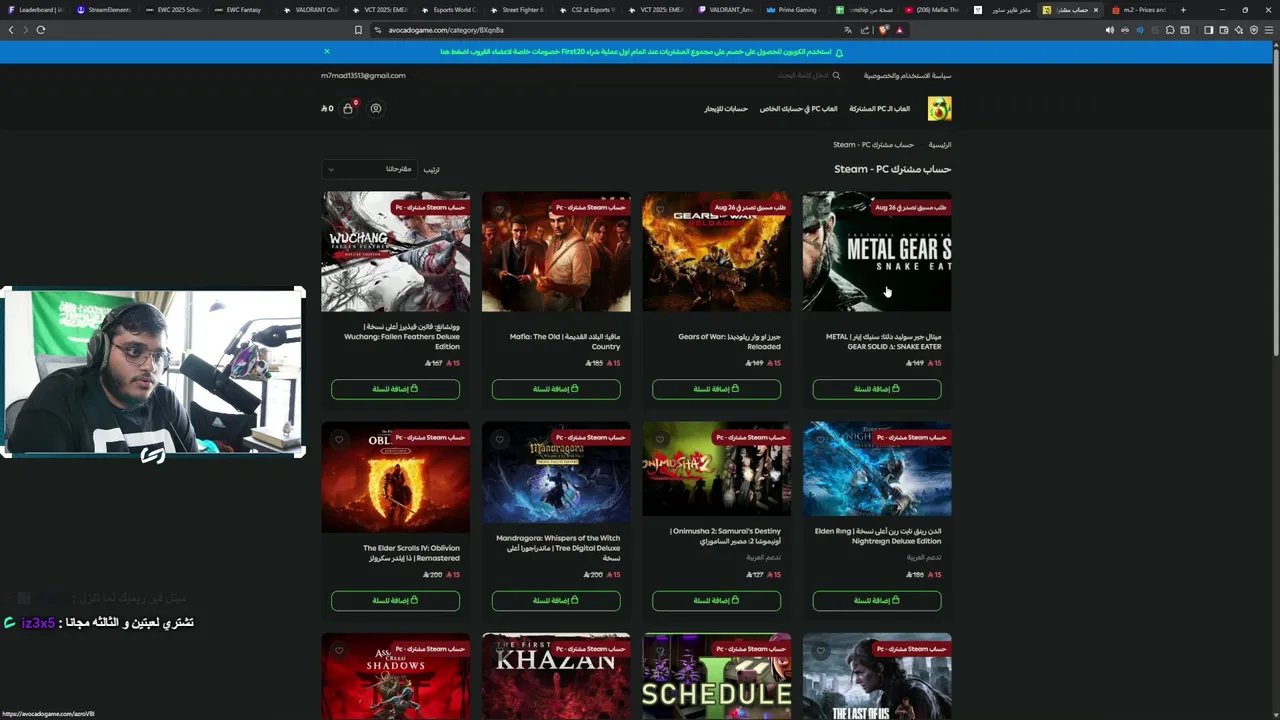The width and height of the screenshot is (1280, 720).
Task: Mute tab via speaker icon in toolbar
Action: pos(1109,30)
